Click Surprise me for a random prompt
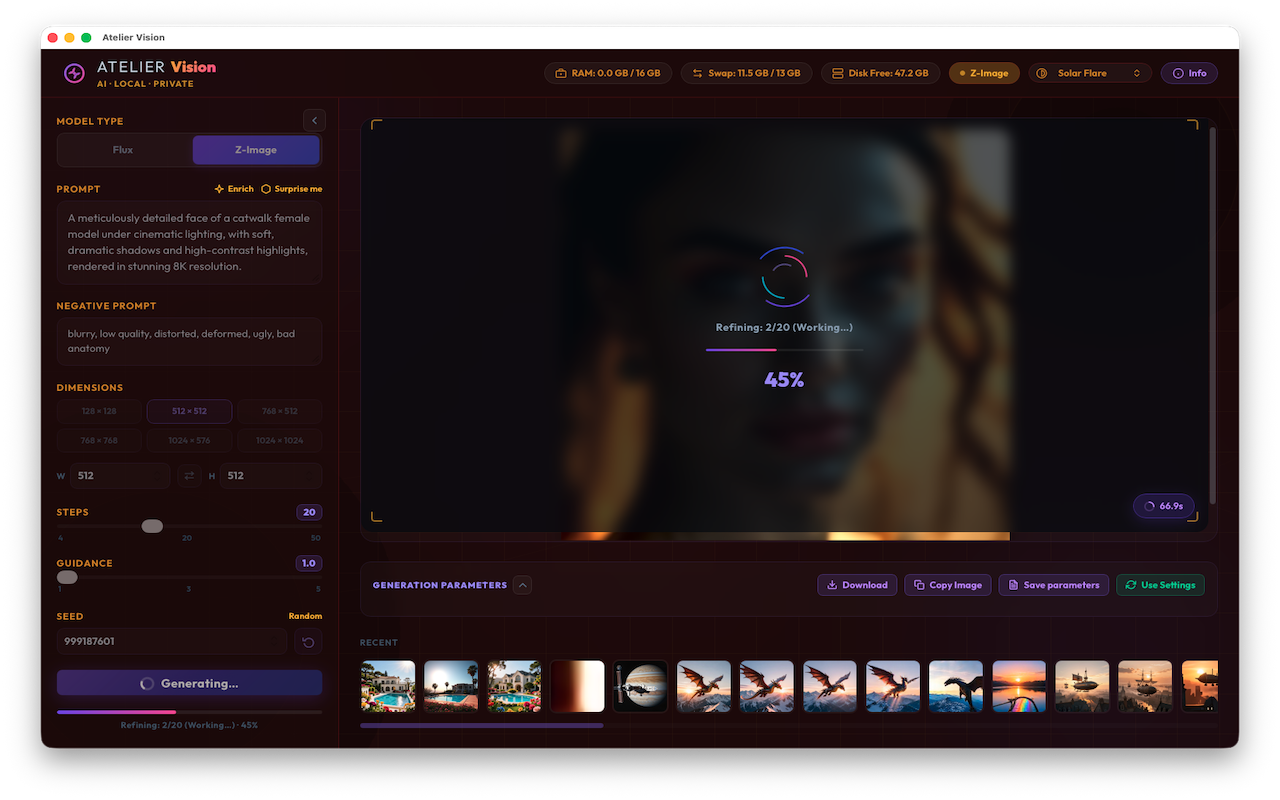 291,189
